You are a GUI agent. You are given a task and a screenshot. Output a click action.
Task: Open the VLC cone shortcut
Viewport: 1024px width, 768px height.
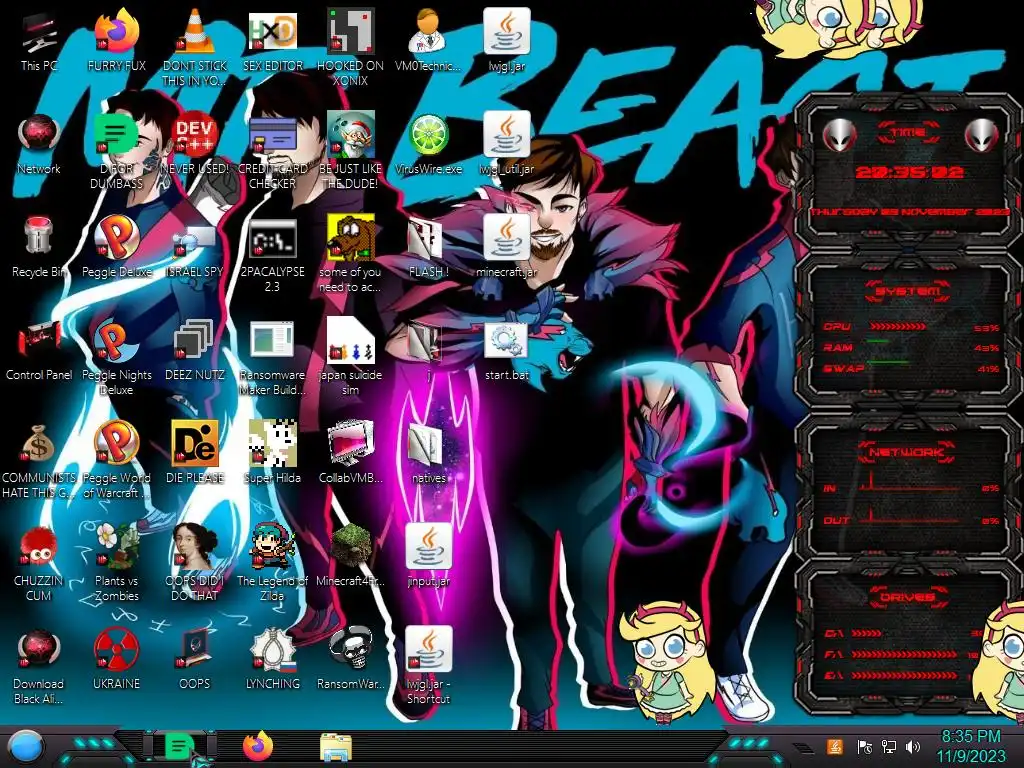(195, 48)
